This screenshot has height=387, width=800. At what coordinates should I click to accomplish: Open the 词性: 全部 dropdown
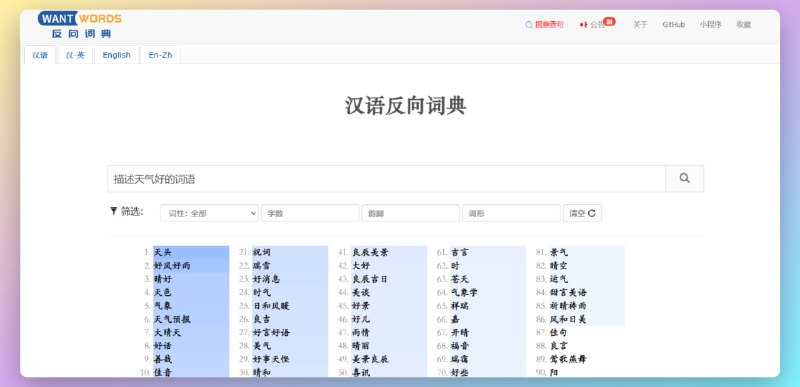click(209, 213)
